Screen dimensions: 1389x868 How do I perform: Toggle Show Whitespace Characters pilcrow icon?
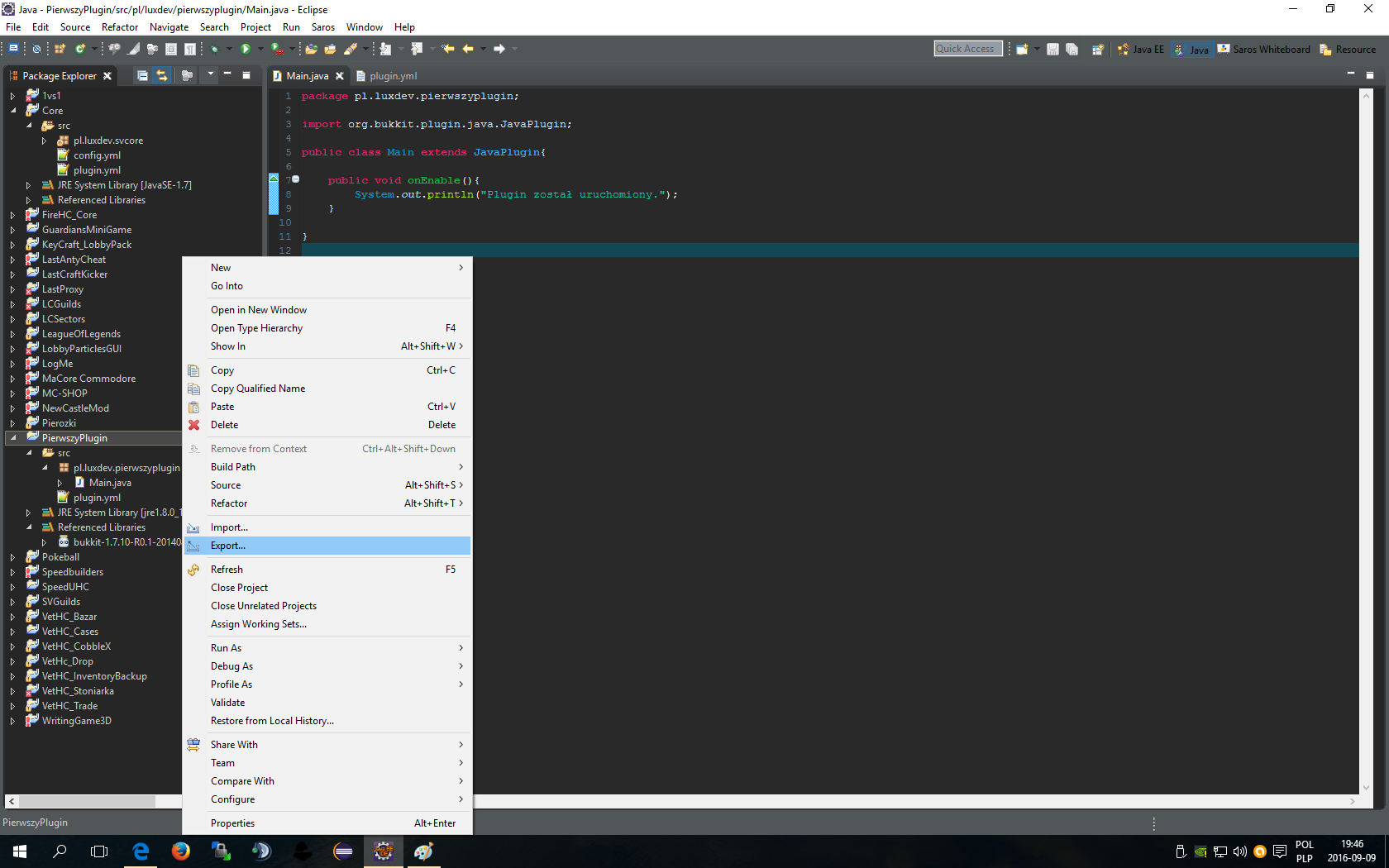tap(190, 49)
